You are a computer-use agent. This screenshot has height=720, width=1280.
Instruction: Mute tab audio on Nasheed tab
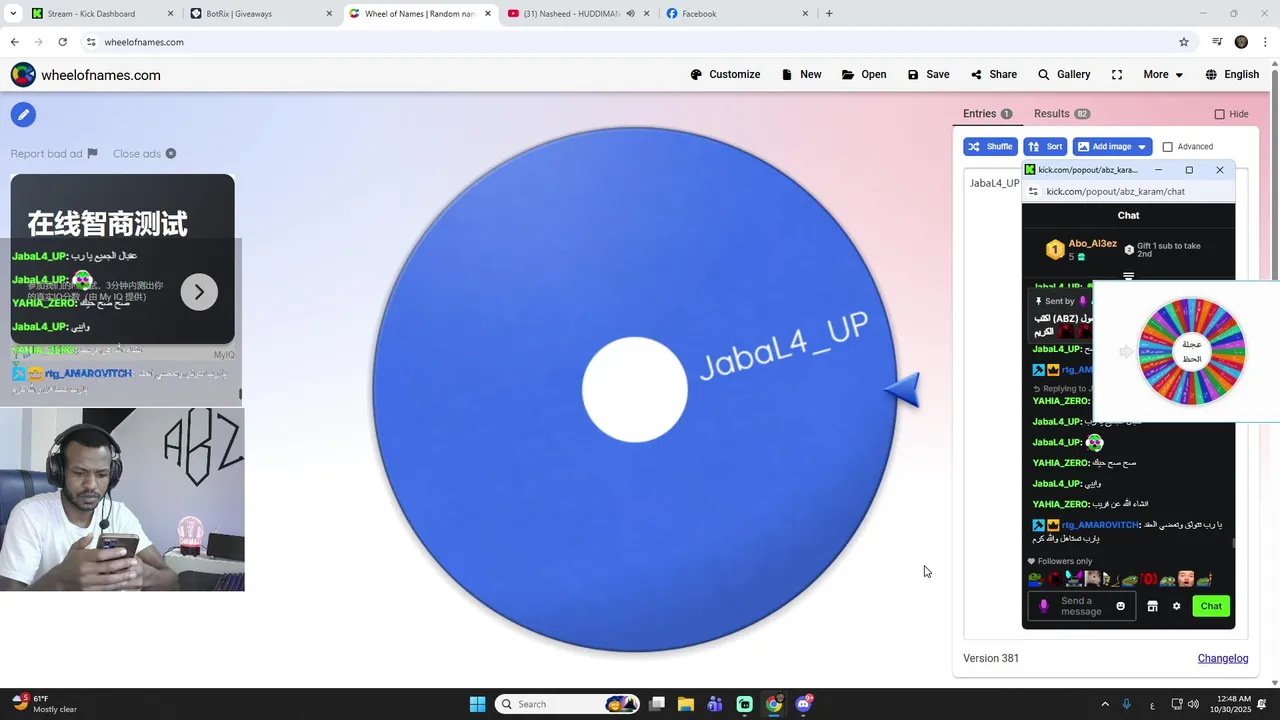point(630,14)
